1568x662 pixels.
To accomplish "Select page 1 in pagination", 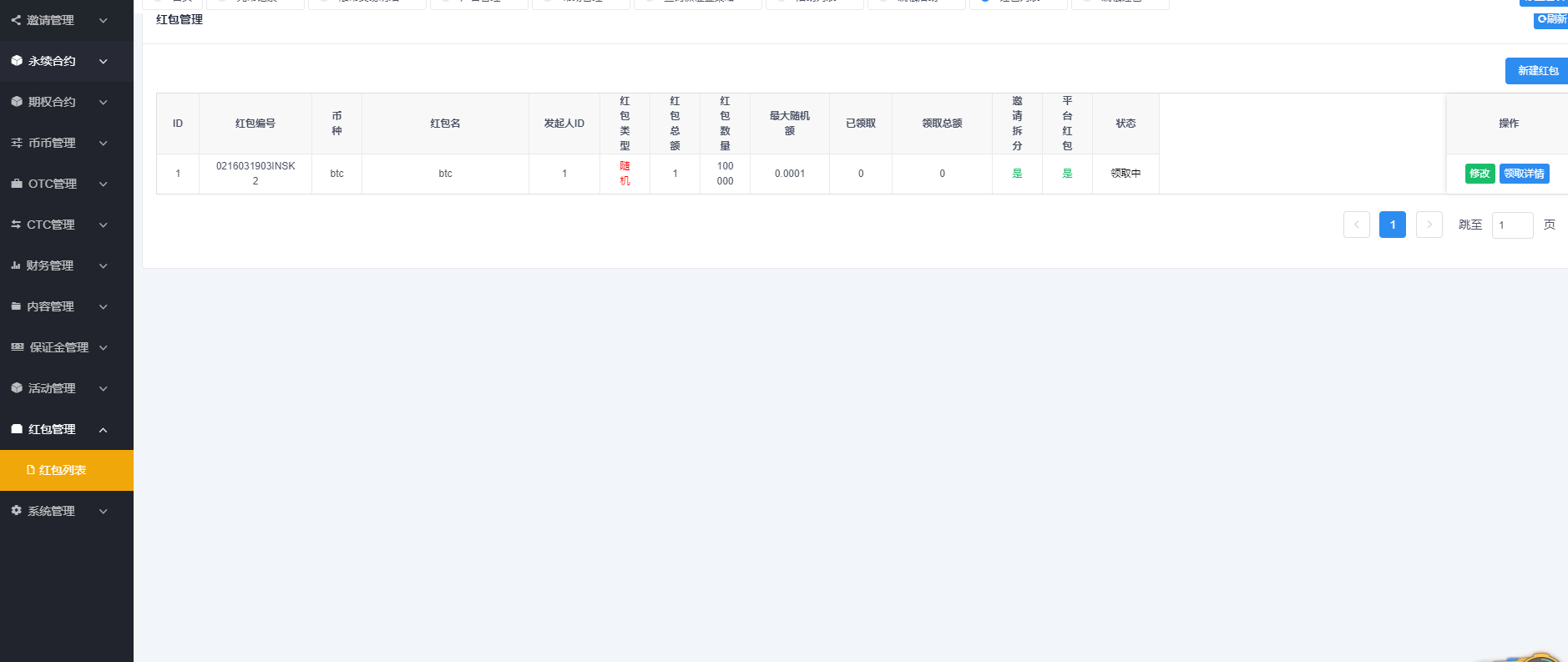I will pyautogui.click(x=1392, y=225).
